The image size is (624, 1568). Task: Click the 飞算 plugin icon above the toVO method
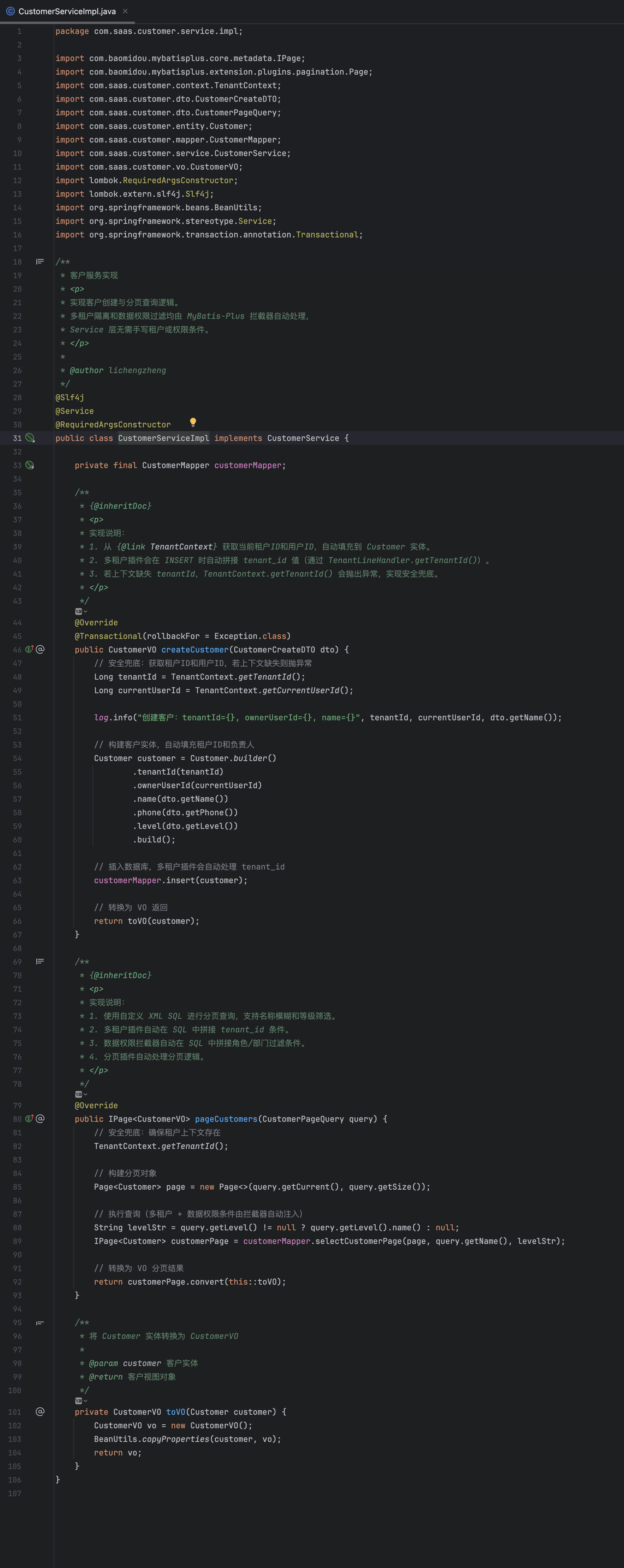(x=79, y=1401)
